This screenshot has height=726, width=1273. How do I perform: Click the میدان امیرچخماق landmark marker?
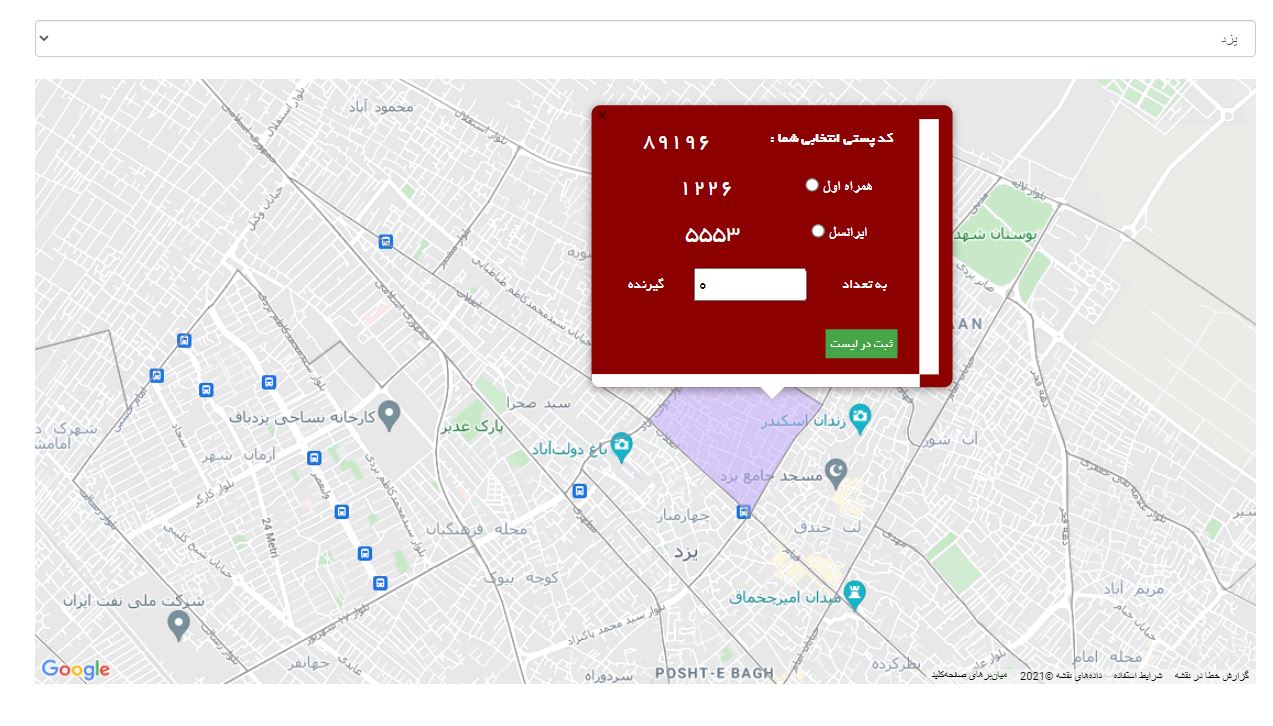[x=854, y=595]
